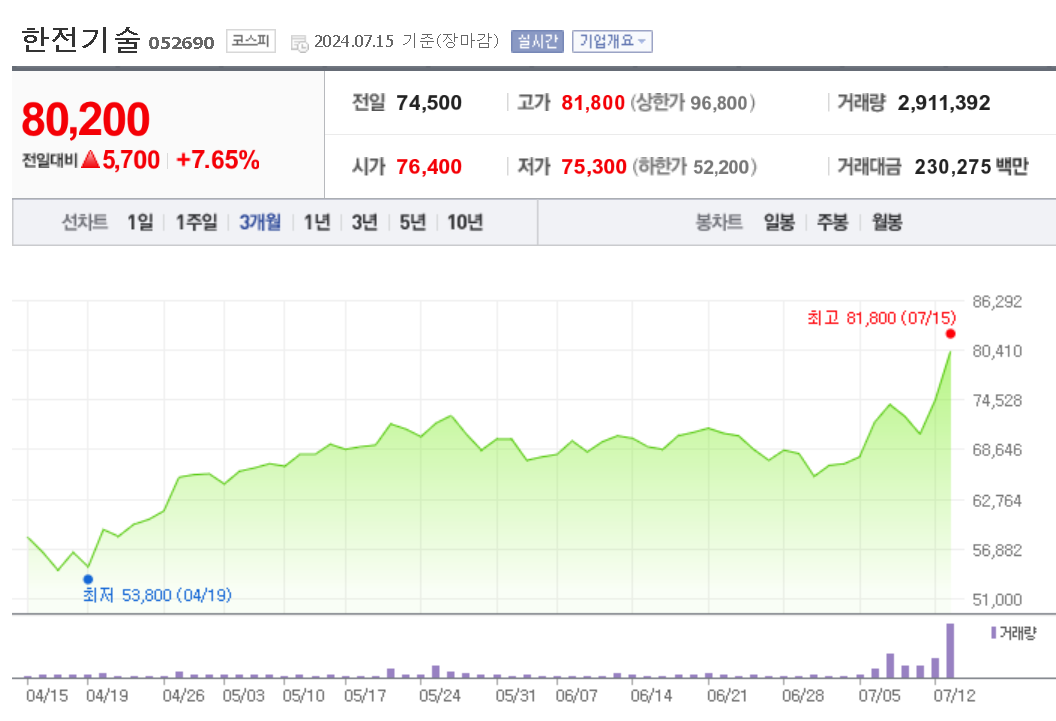Click the stock code 052690
Screen dimensions: 1056x721
[x=181, y=43]
